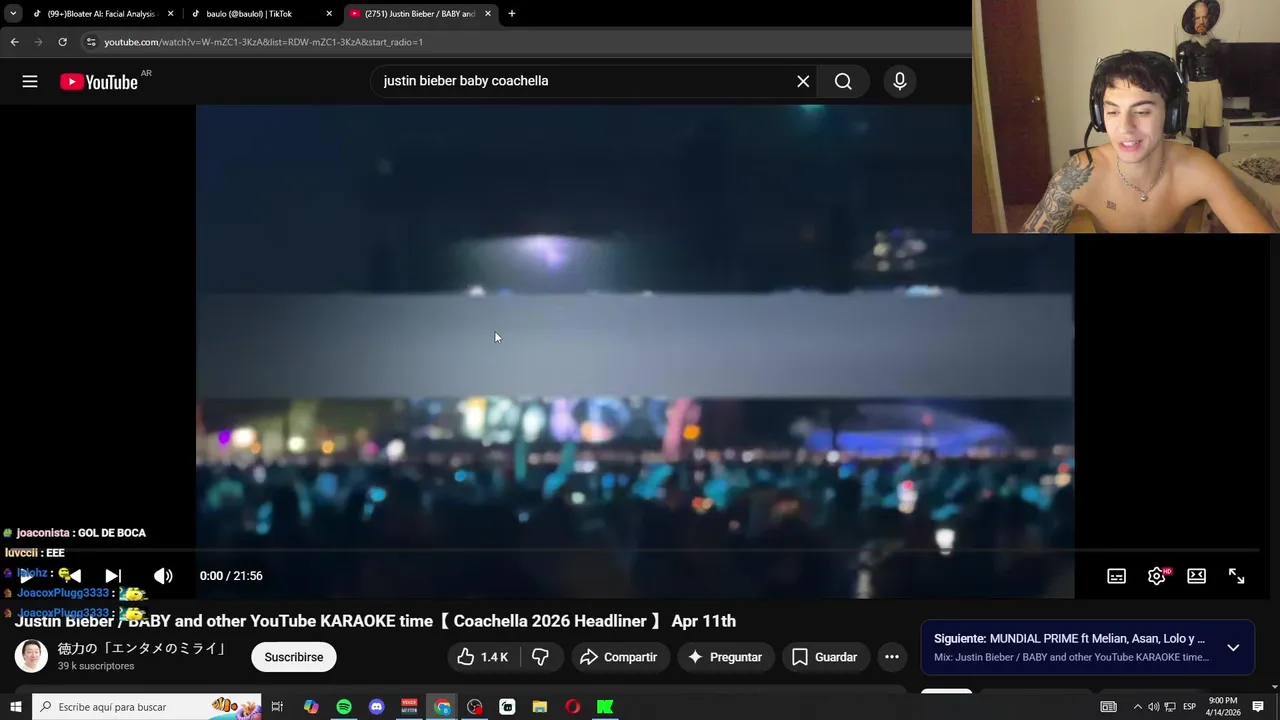
Task: Open the Siguiente: MUNDIAL PRIME next video
Action: pos(1069,638)
